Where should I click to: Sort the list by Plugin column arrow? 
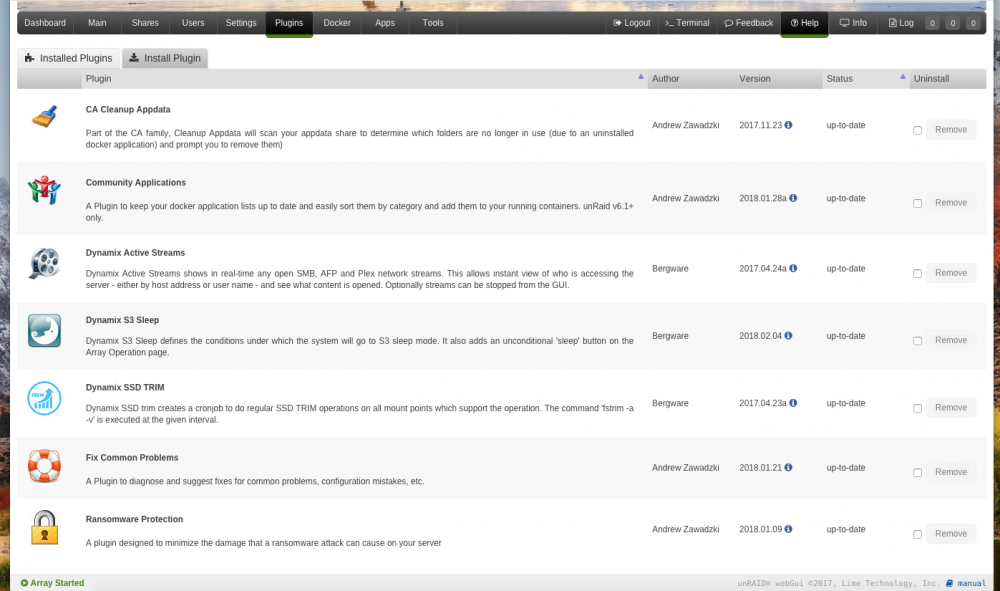[x=640, y=77]
